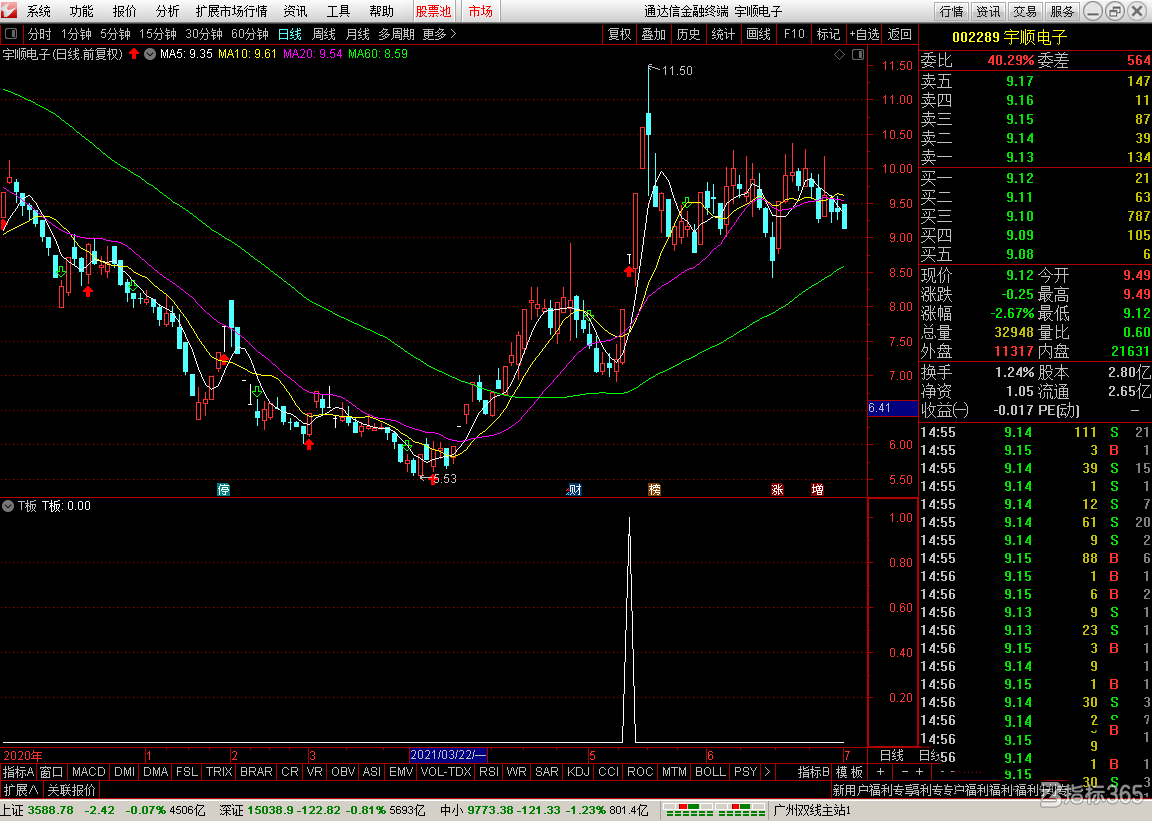This screenshot has height=822, width=1152.
Task: Select the VOL-TDX indicator tab
Action: click(x=445, y=772)
